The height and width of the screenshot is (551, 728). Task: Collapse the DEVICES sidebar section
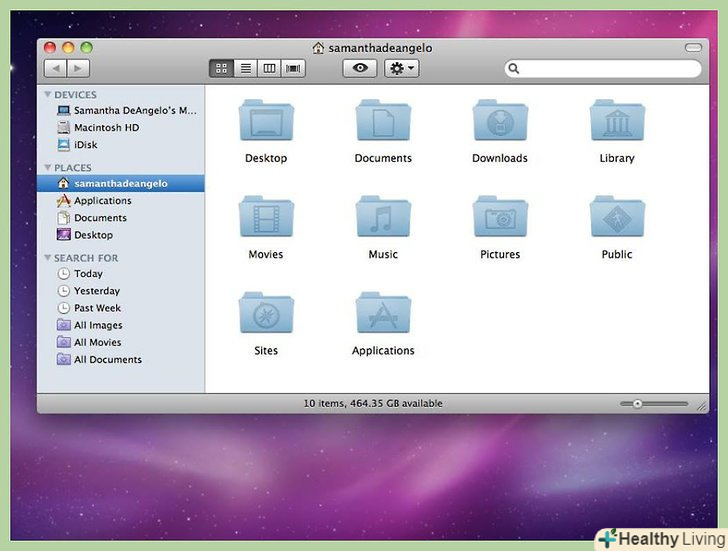(47, 95)
